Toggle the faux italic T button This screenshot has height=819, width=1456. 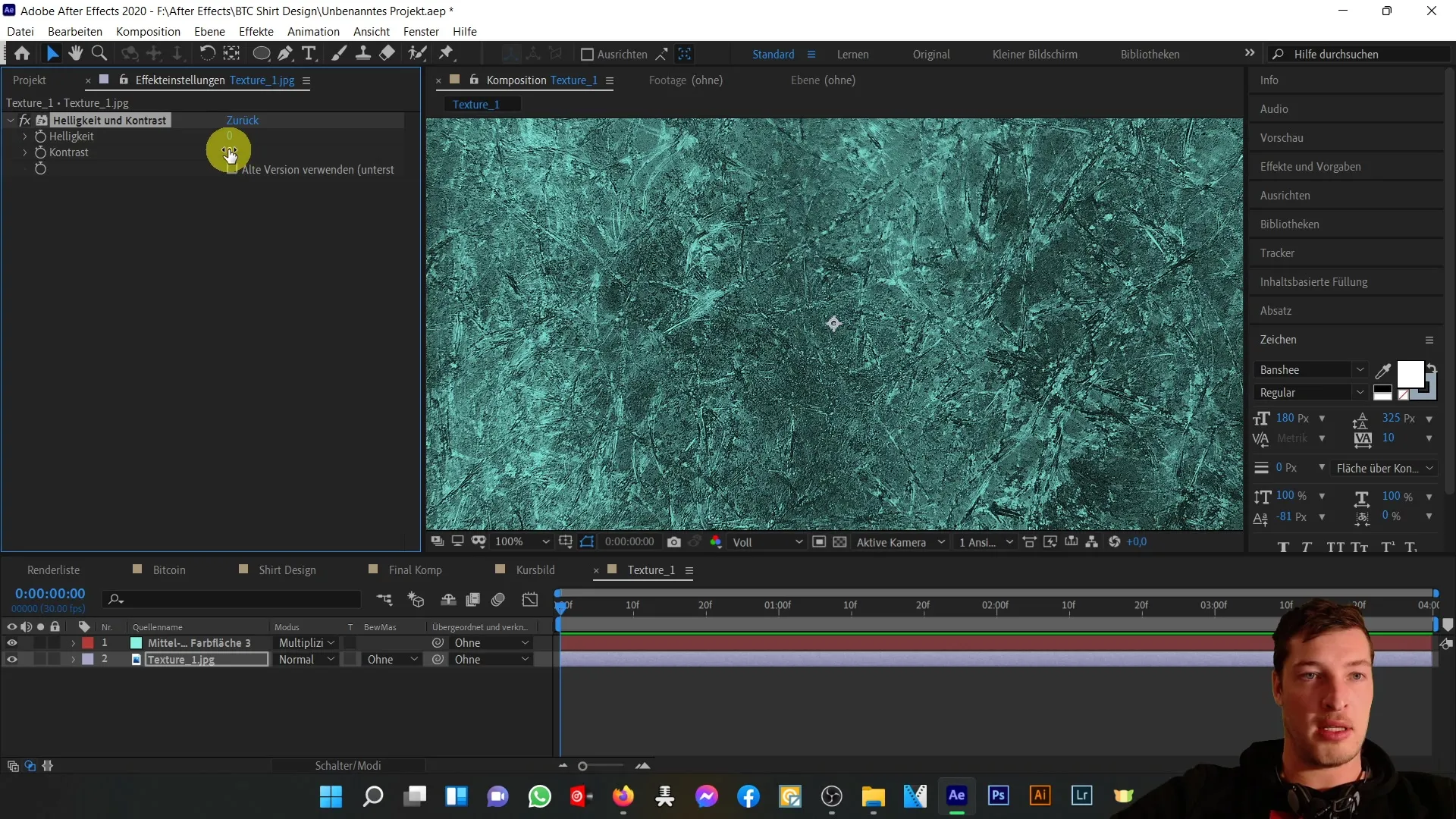[1307, 548]
